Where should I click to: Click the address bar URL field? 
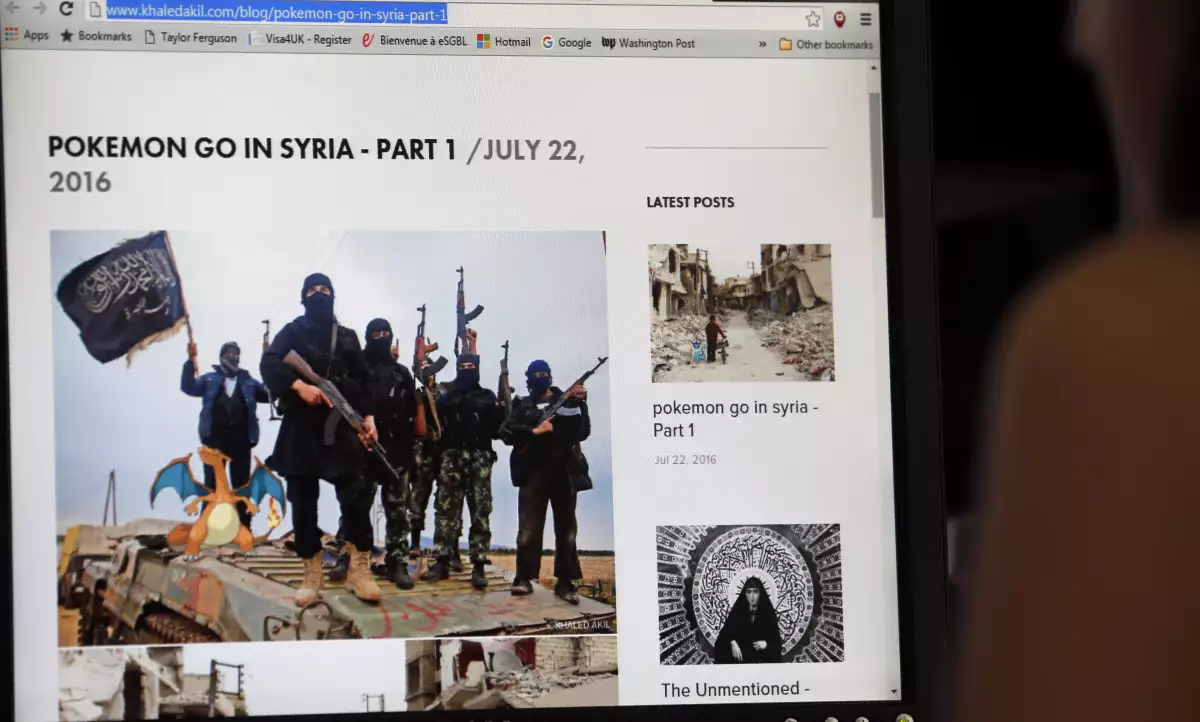(x=450, y=14)
